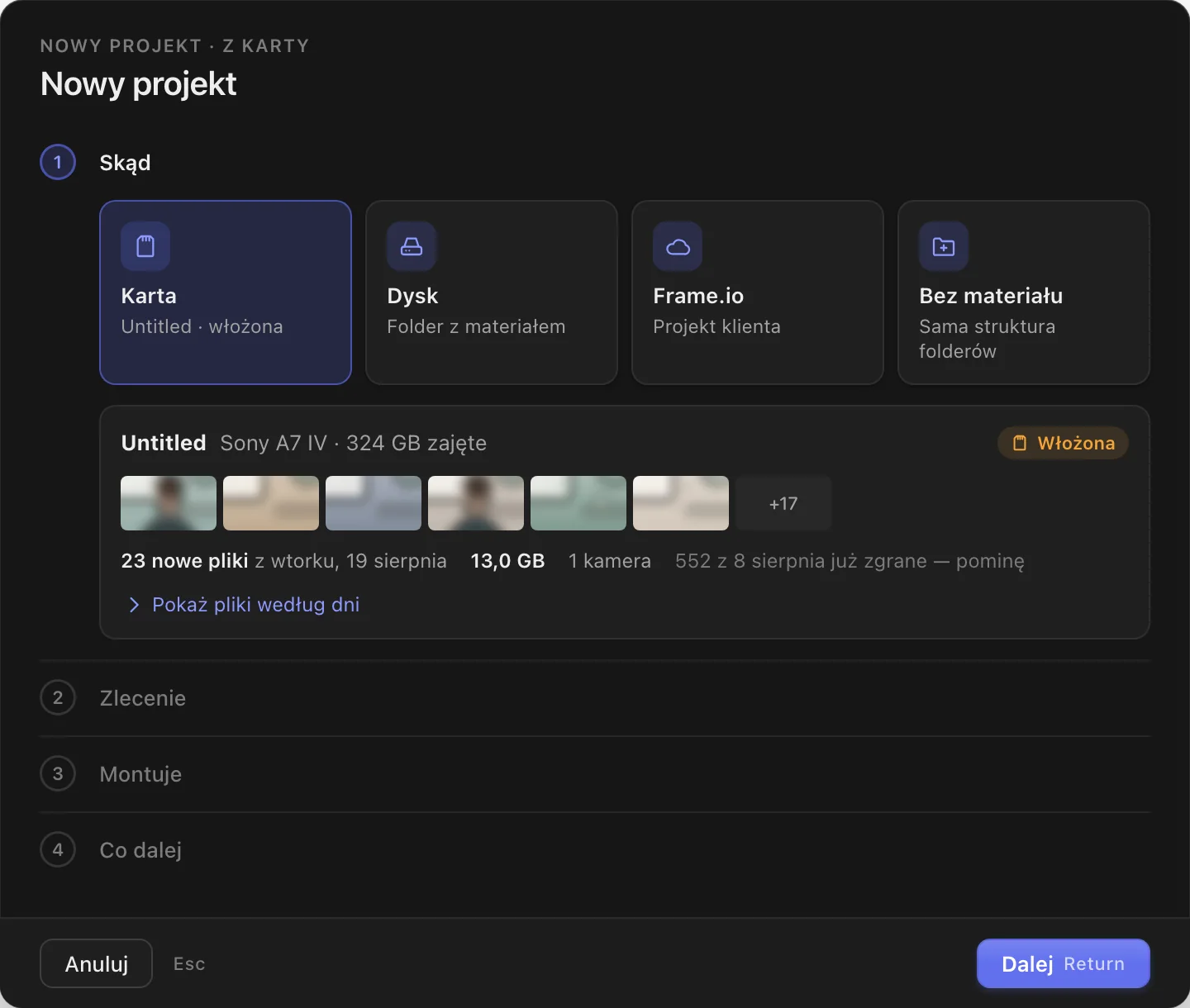Open the Montuje step
Image resolution: width=1190 pixels, height=1008 pixels.
(595, 774)
